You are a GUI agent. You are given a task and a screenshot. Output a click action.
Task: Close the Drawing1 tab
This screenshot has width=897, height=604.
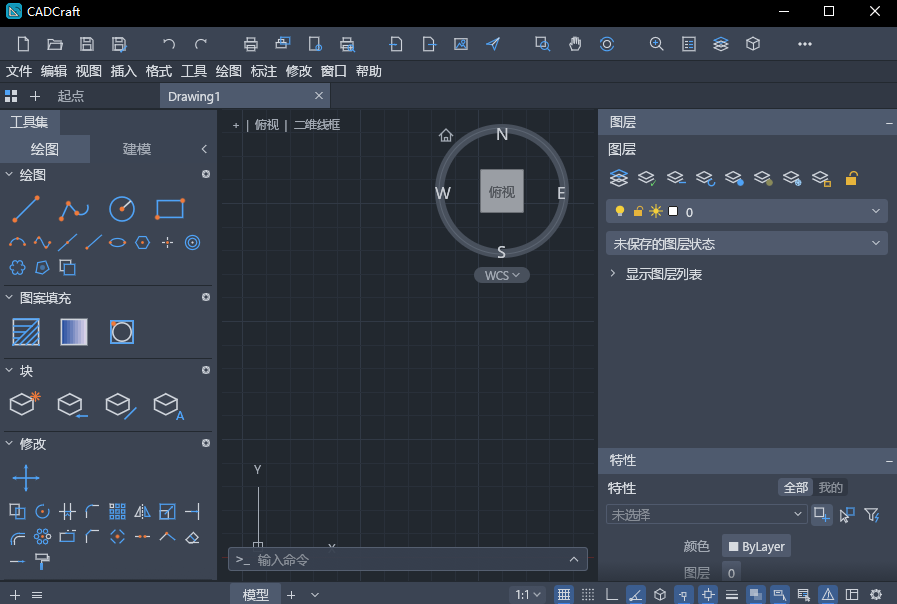319,96
